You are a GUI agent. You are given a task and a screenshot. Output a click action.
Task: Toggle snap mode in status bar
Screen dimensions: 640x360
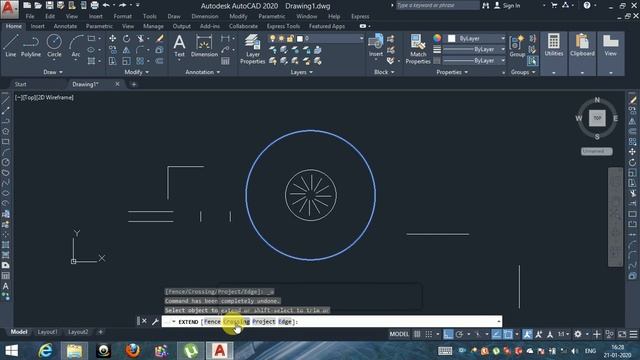click(429, 334)
